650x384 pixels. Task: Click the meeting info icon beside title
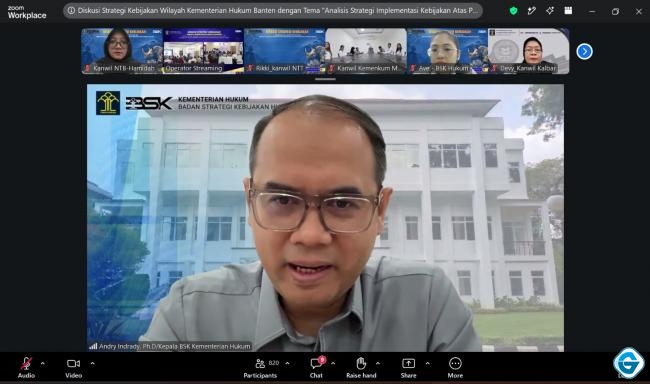[71, 11]
